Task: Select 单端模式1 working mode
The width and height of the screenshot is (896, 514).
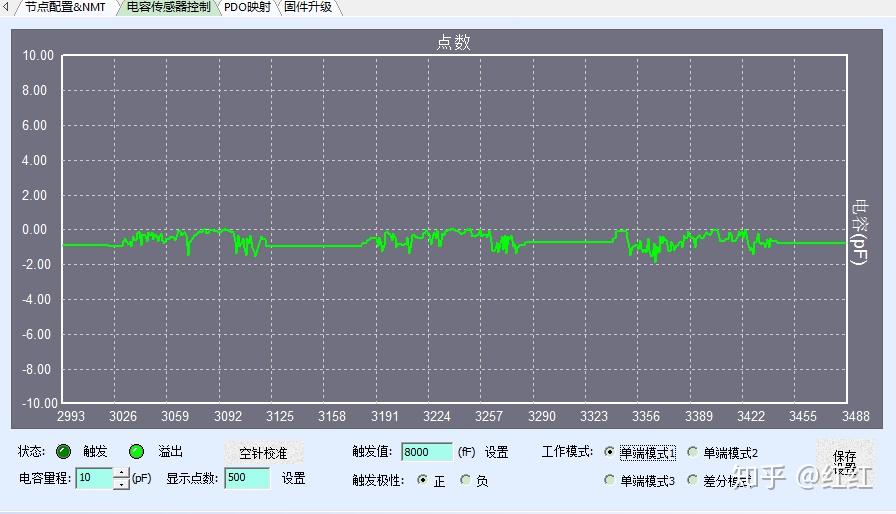Action: tap(609, 452)
